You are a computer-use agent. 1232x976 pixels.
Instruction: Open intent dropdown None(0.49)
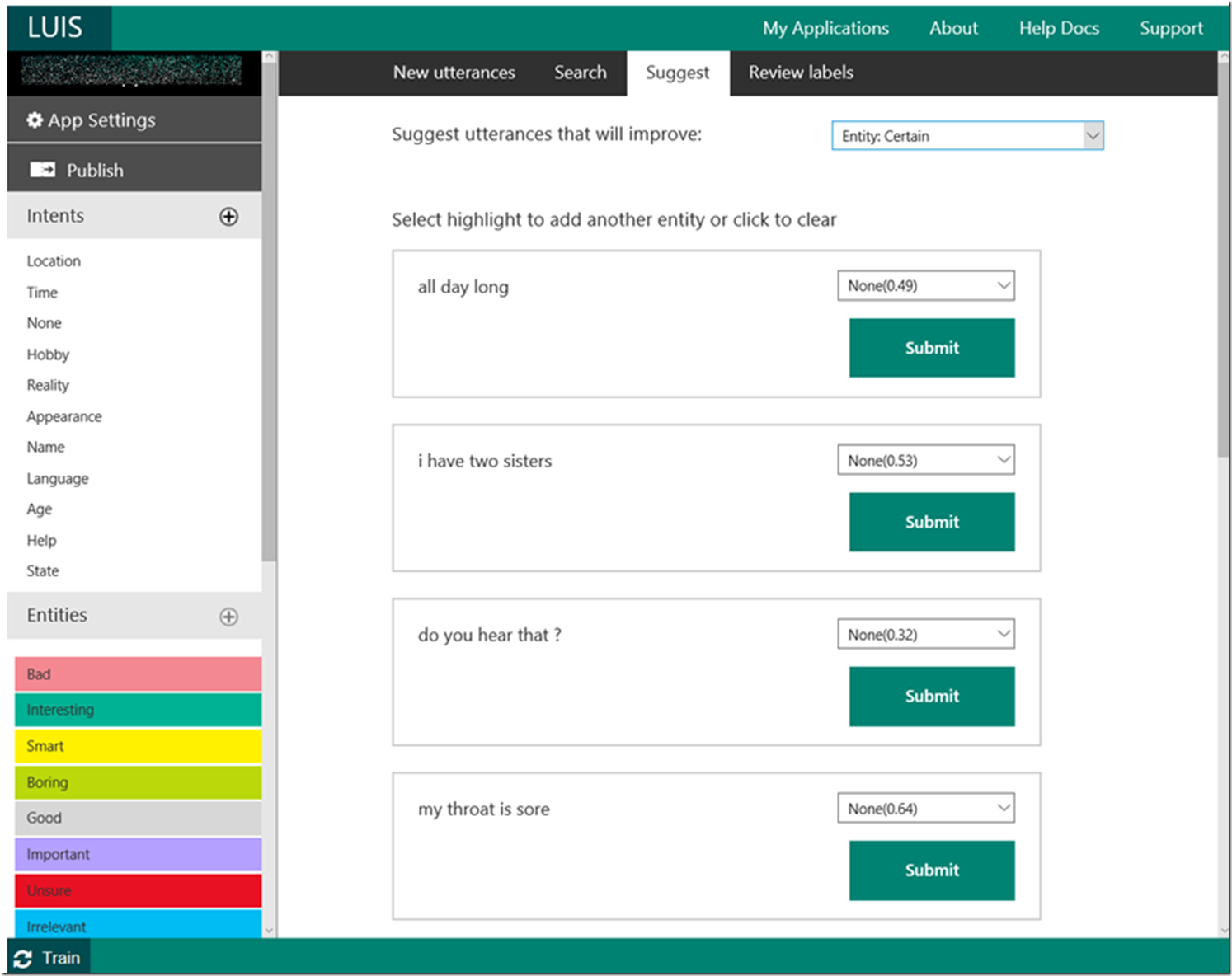[926, 286]
